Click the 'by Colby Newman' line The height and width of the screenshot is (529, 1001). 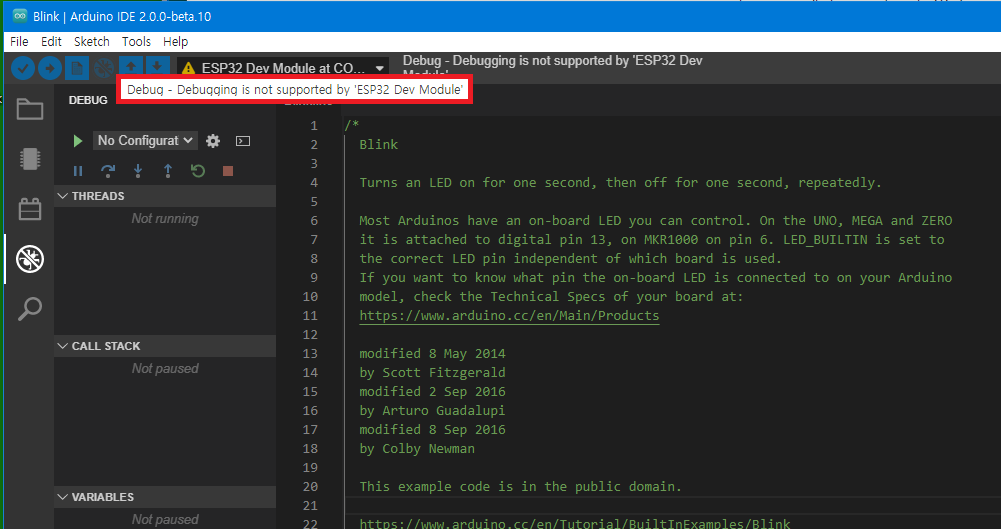click(417, 449)
